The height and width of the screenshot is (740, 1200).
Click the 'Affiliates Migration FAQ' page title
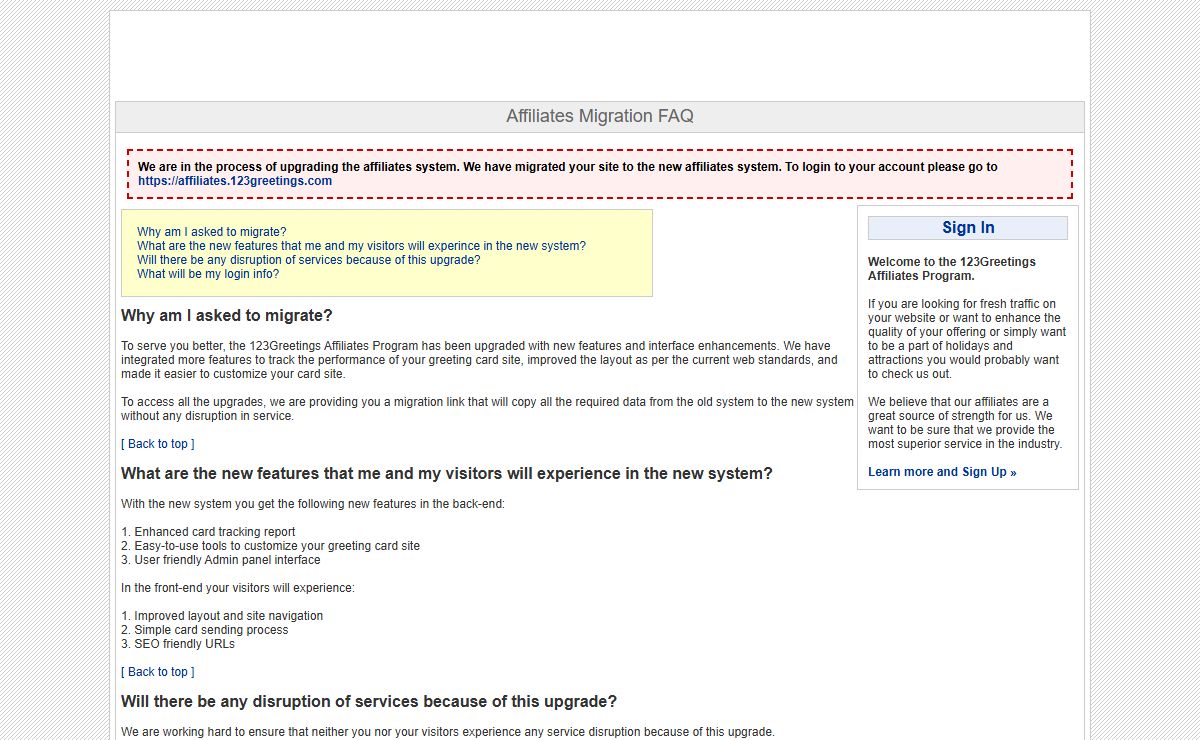pos(600,116)
